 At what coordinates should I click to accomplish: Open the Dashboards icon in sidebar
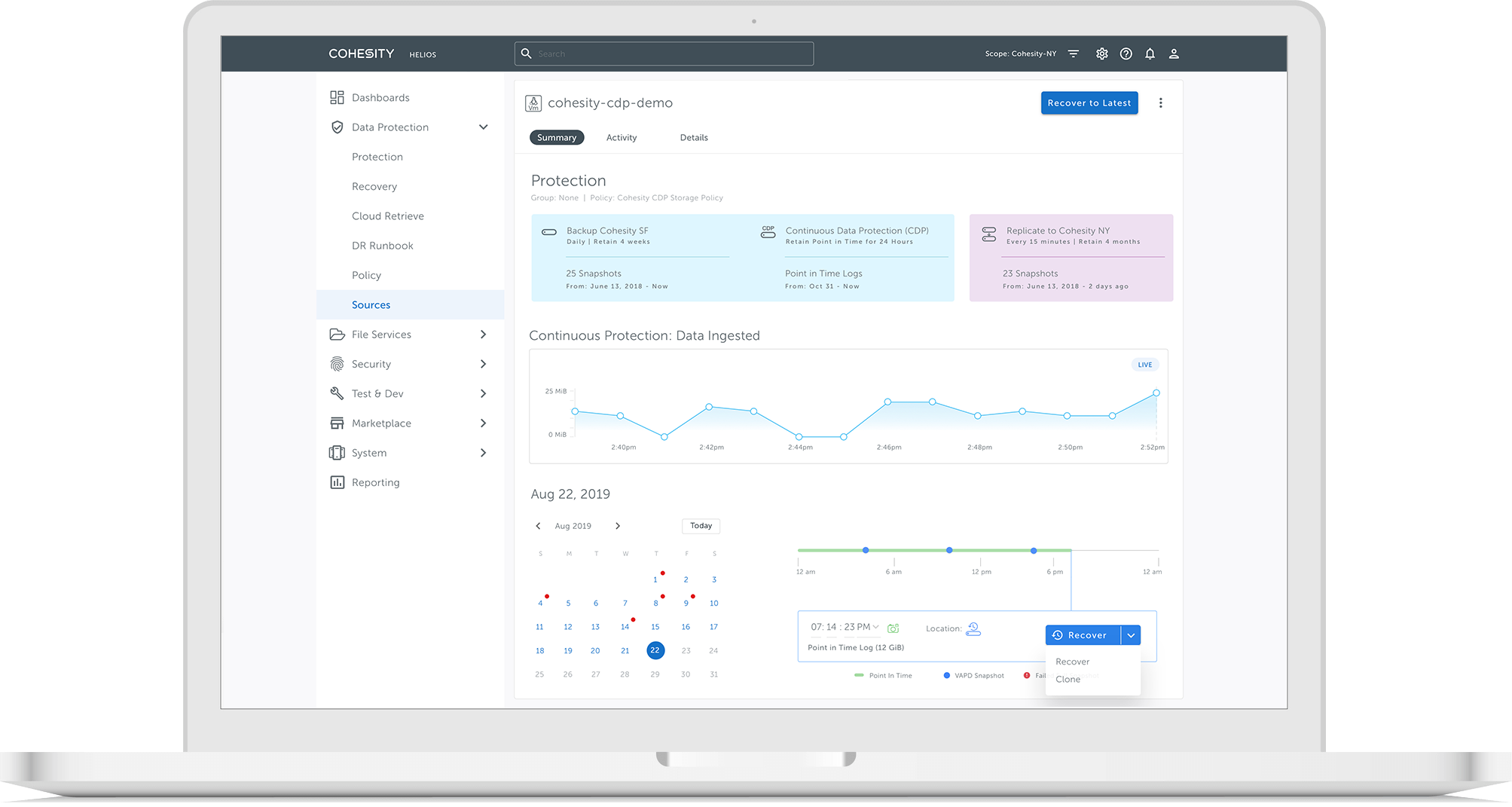(x=337, y=97)
